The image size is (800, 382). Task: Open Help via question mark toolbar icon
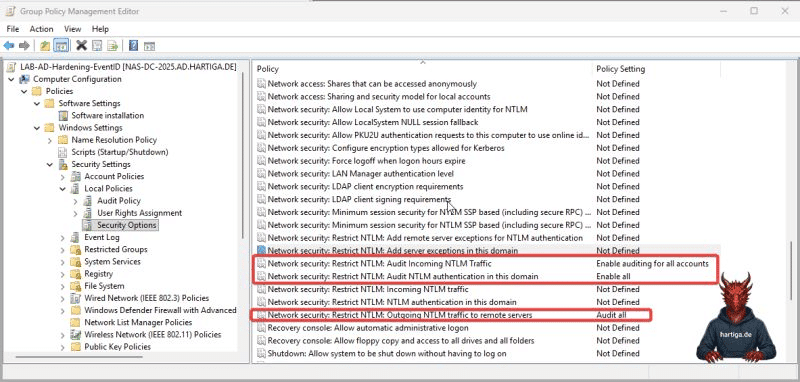[x=133, y=46]
